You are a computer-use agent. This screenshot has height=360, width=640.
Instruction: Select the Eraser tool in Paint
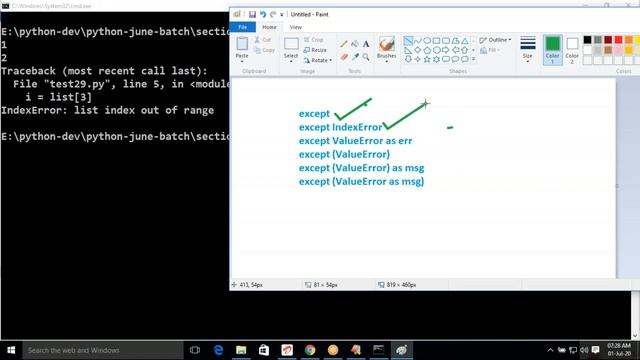[x=344, y=57]
